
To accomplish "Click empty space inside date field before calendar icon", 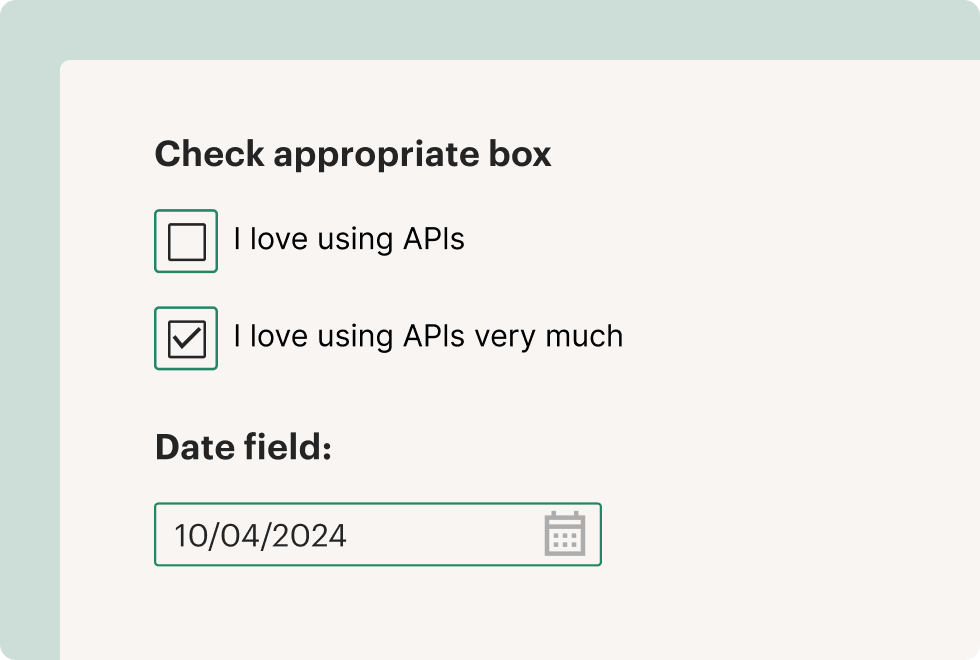I will tap(440, 535).
